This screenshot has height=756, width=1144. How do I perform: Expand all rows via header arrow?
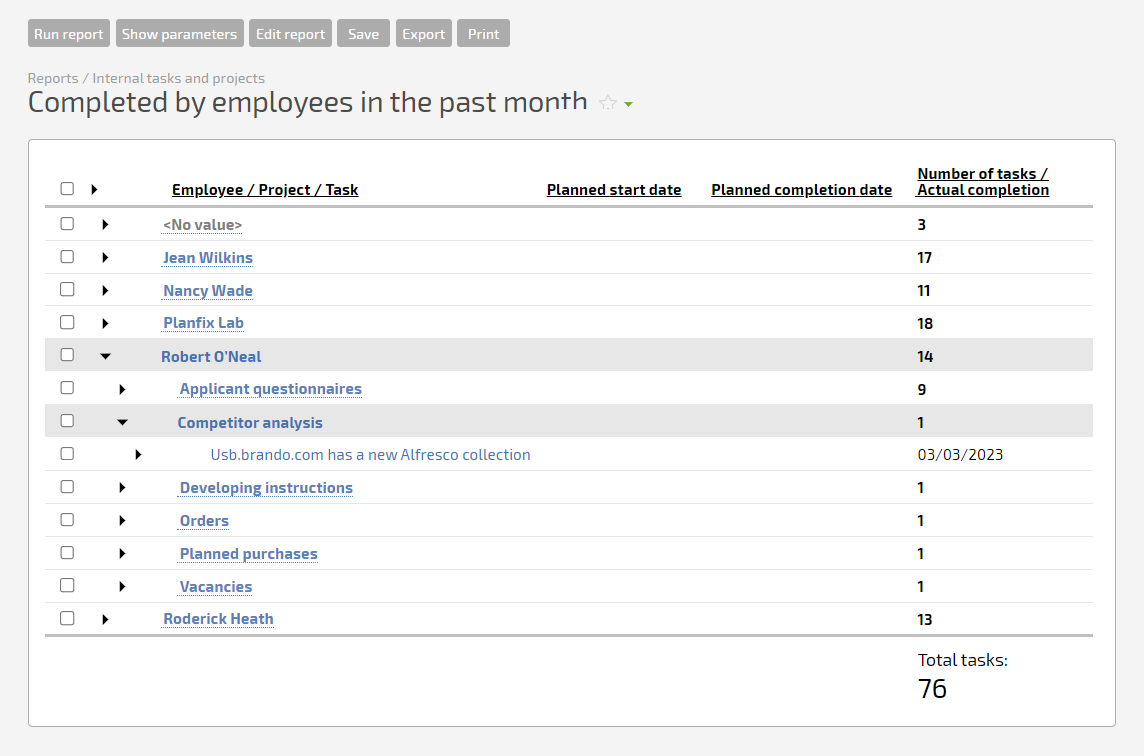click(94, 190)
